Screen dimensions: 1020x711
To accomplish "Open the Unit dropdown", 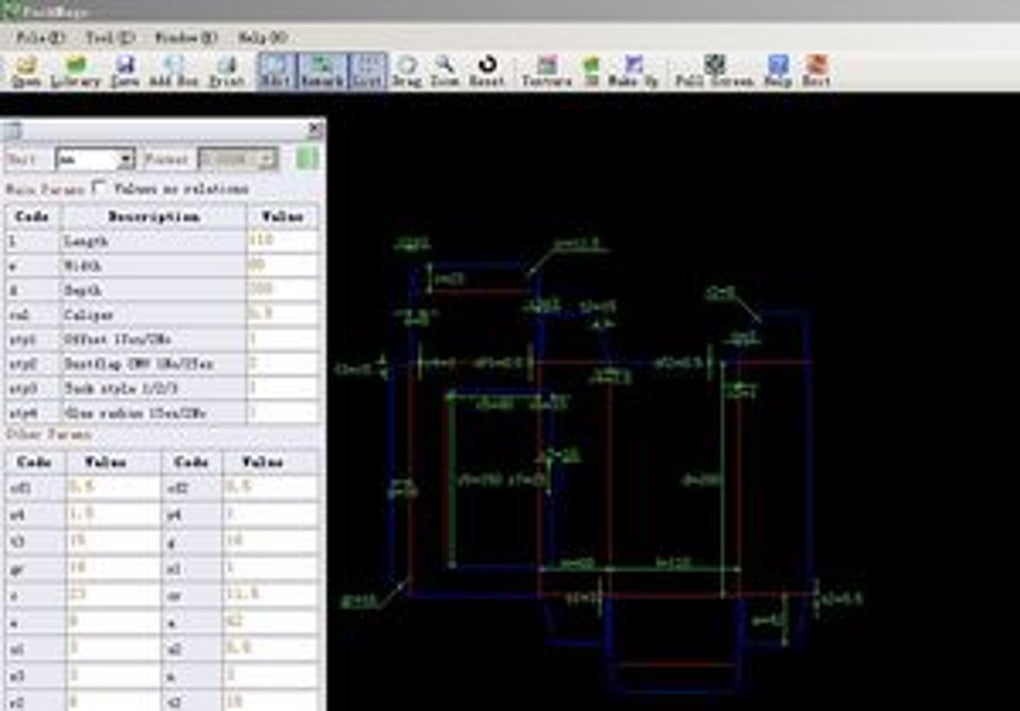I will pos(126,159).
